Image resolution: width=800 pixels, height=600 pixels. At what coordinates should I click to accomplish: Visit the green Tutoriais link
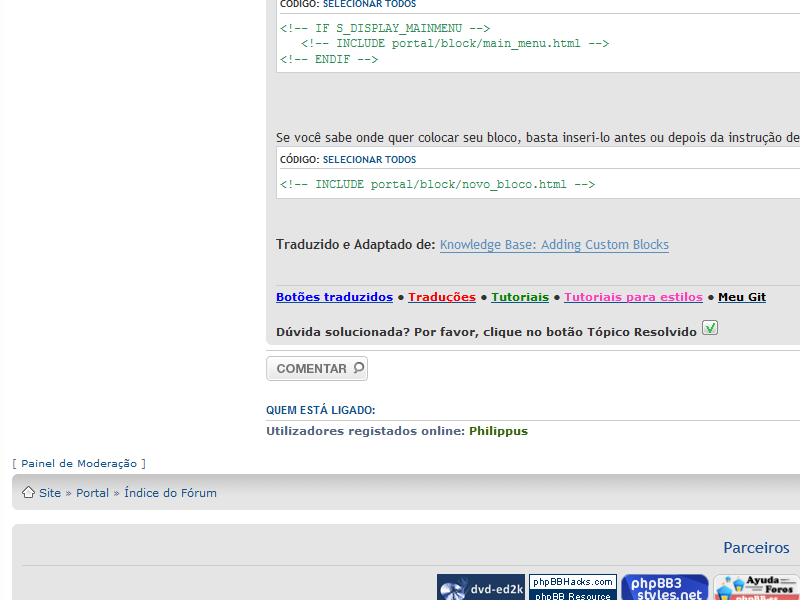[520, 297]
